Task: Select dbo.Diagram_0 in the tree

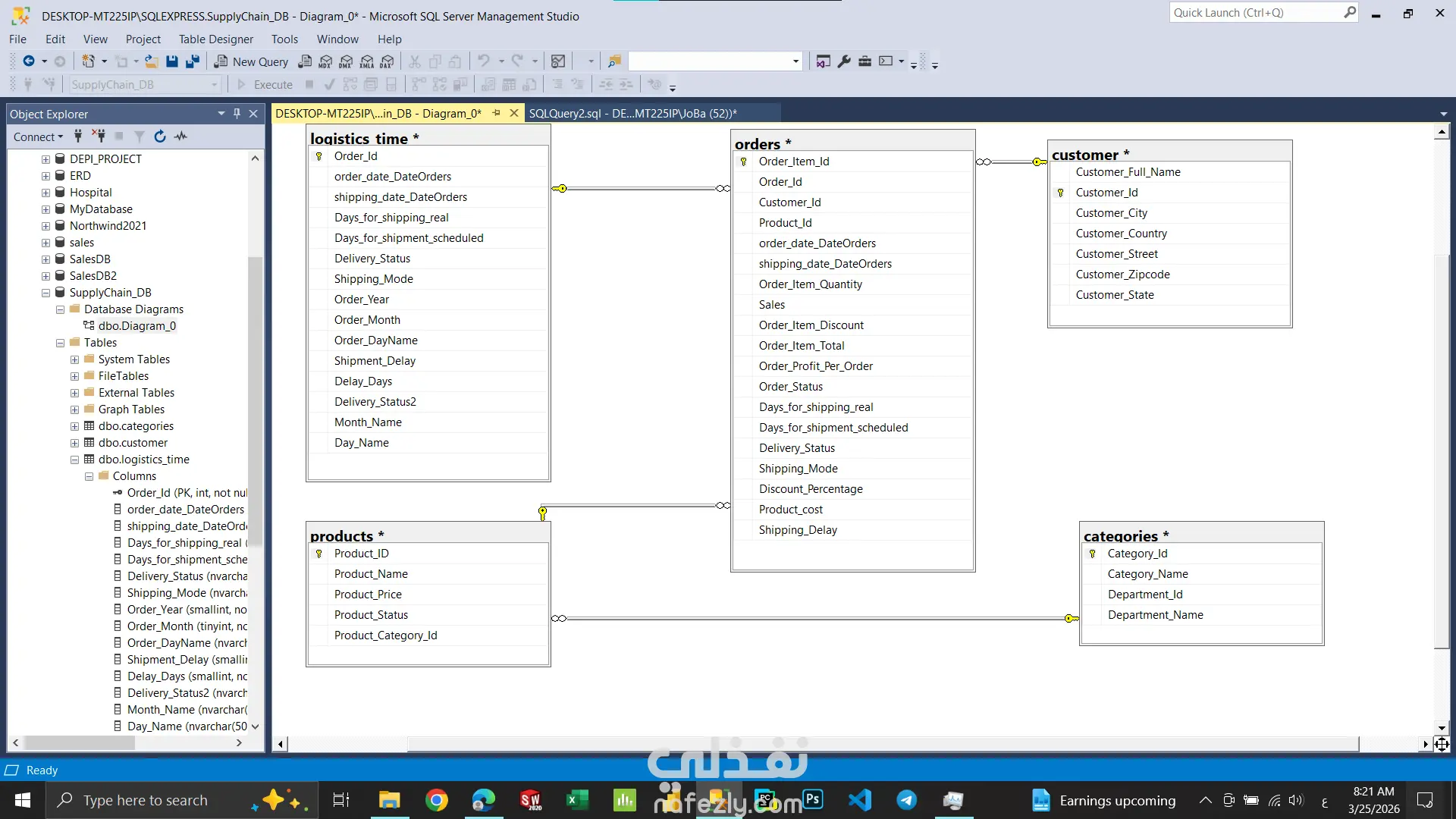Action: (x=136, y=326)
